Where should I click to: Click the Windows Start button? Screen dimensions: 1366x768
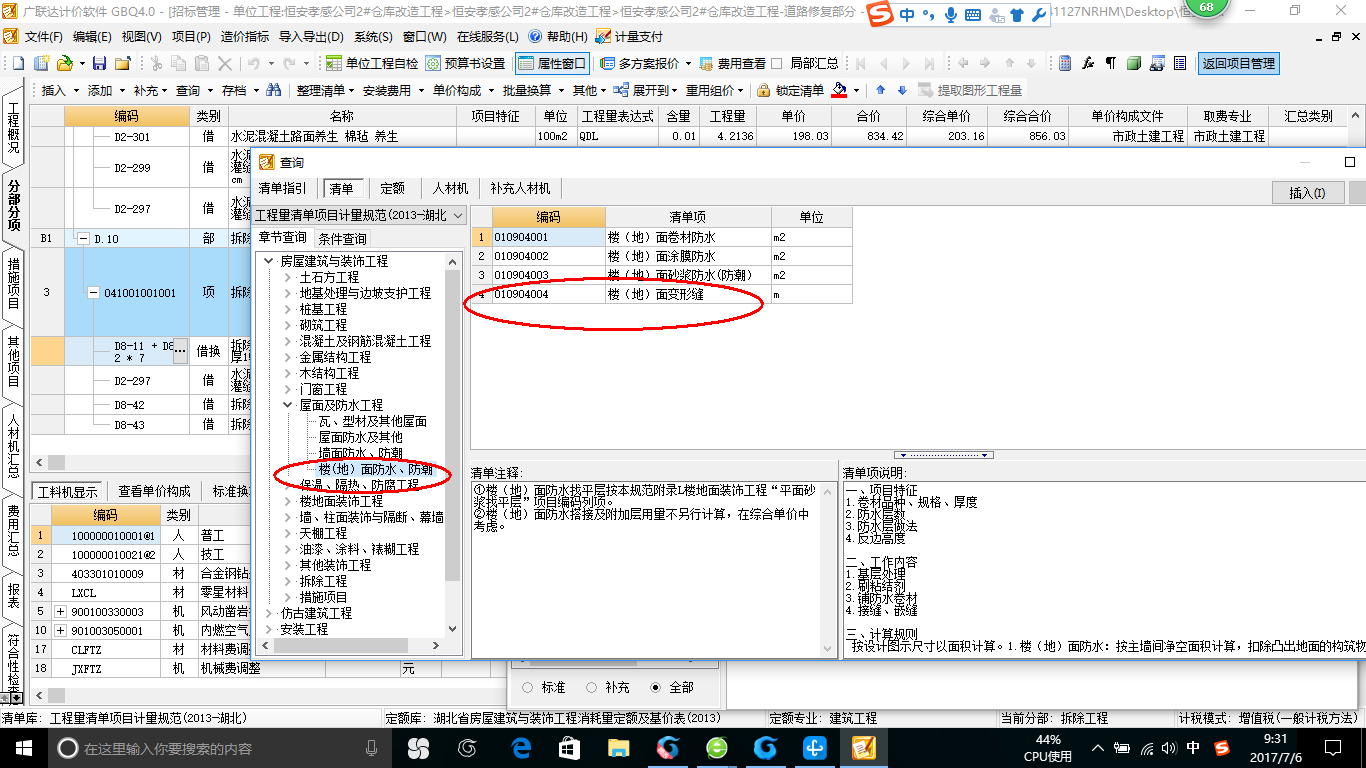point(23,748)
